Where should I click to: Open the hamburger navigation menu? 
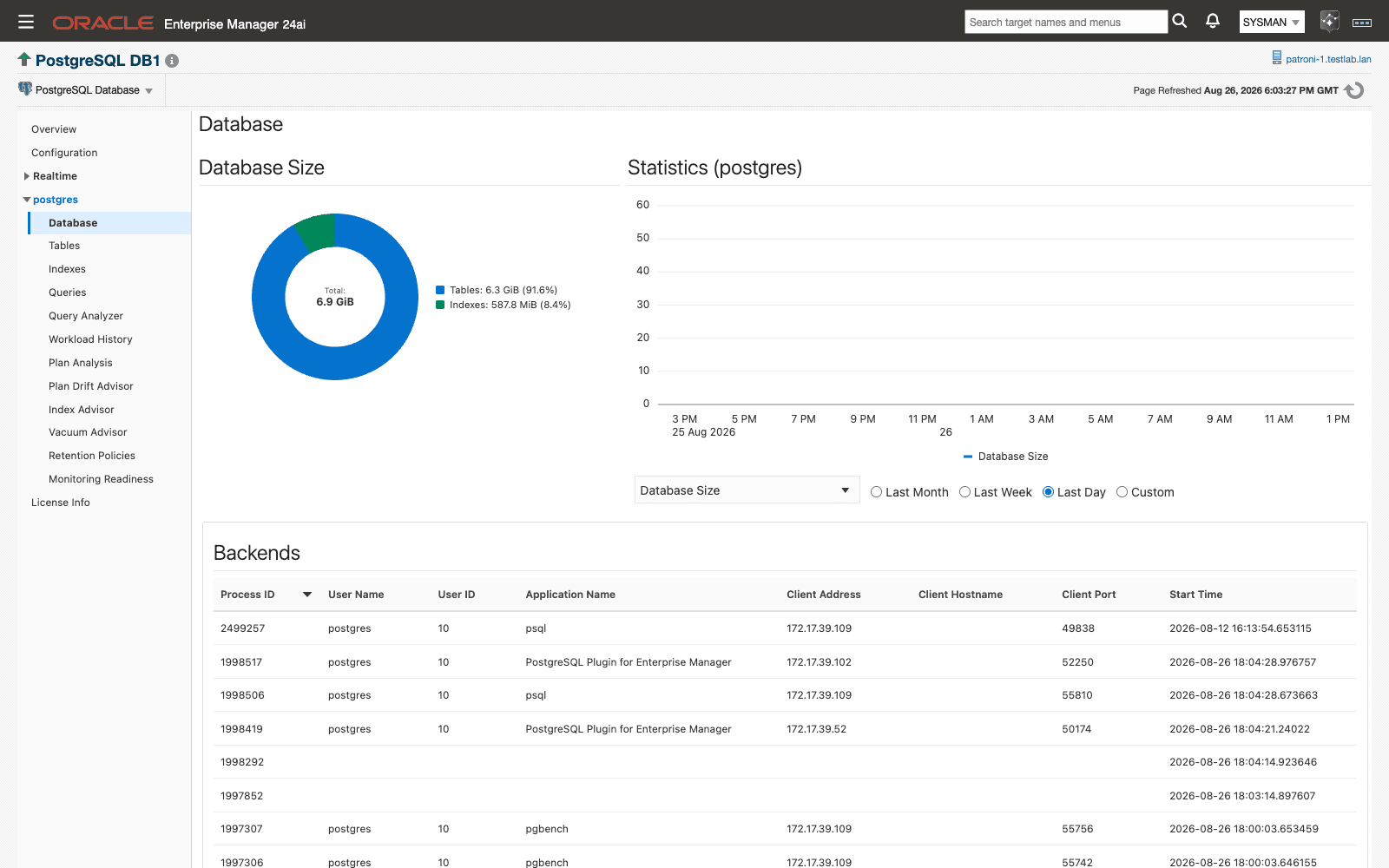[26, 22]
